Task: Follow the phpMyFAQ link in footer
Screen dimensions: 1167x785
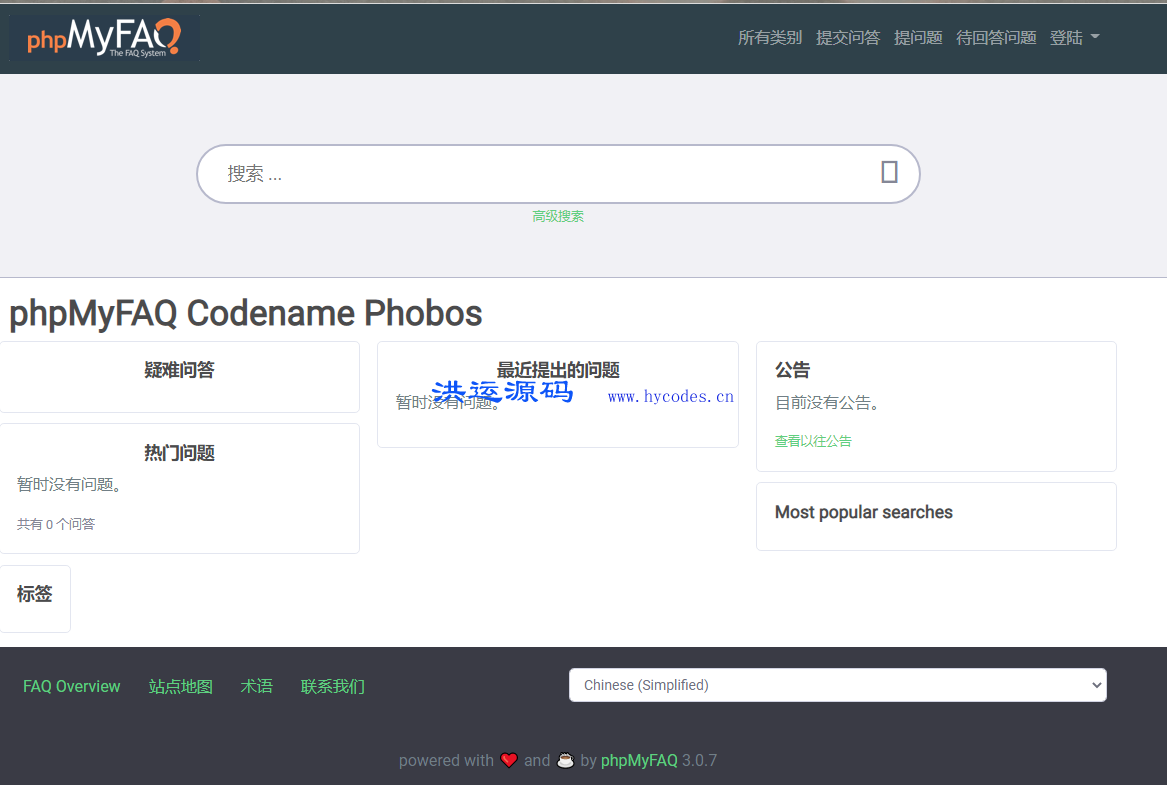Action: tap(639, 760)
